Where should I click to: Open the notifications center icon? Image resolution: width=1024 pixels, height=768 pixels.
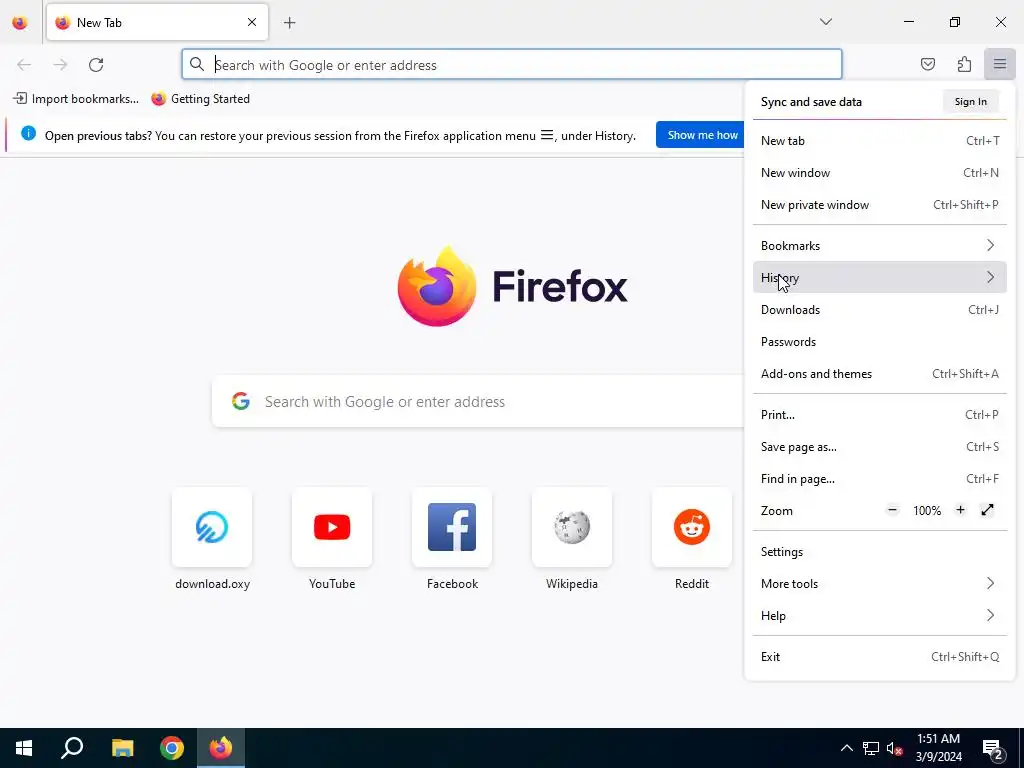pyautogui.click(x=993, y=748)
